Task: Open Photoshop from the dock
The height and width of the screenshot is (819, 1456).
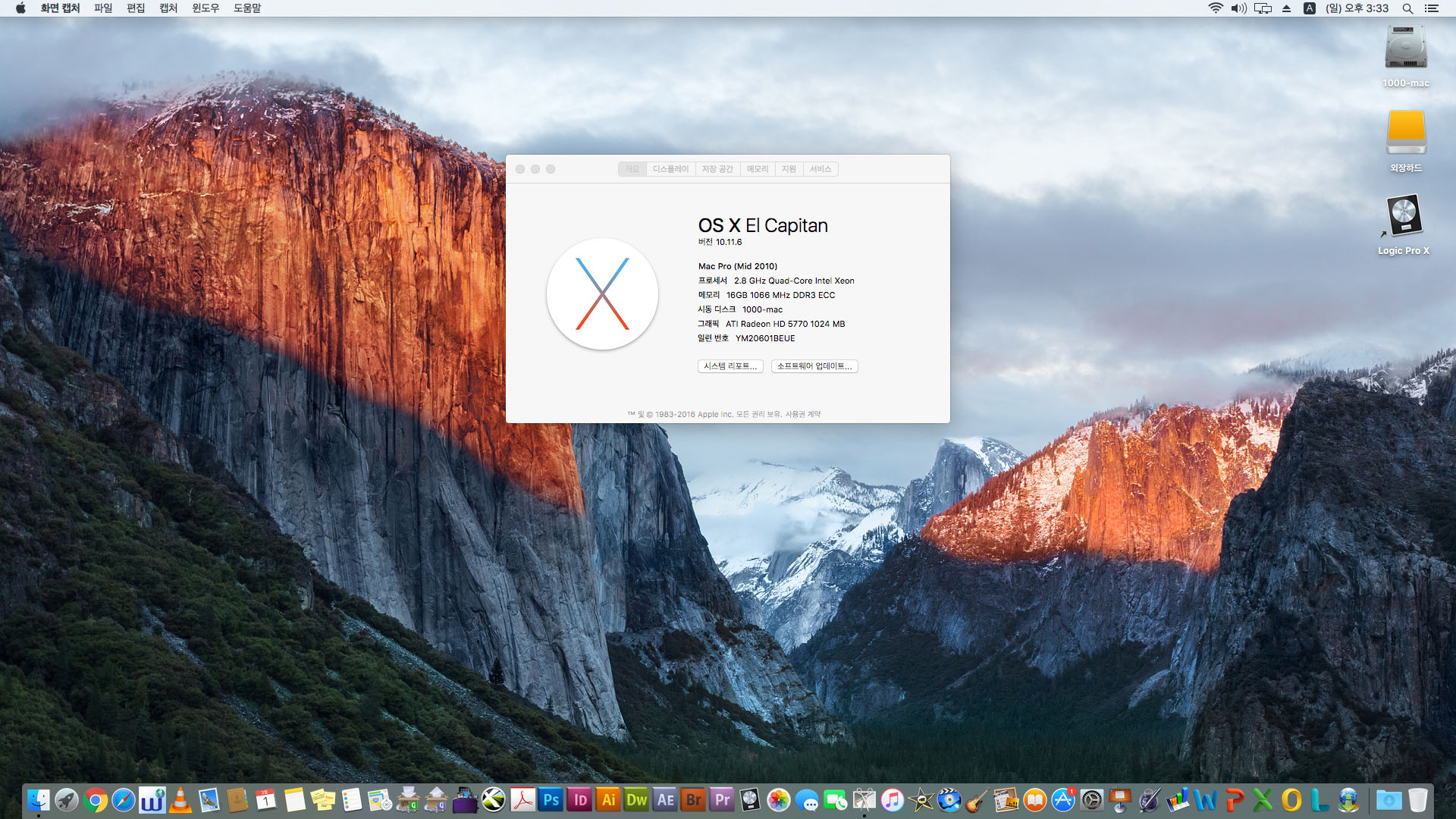Action: click(551, 800)
